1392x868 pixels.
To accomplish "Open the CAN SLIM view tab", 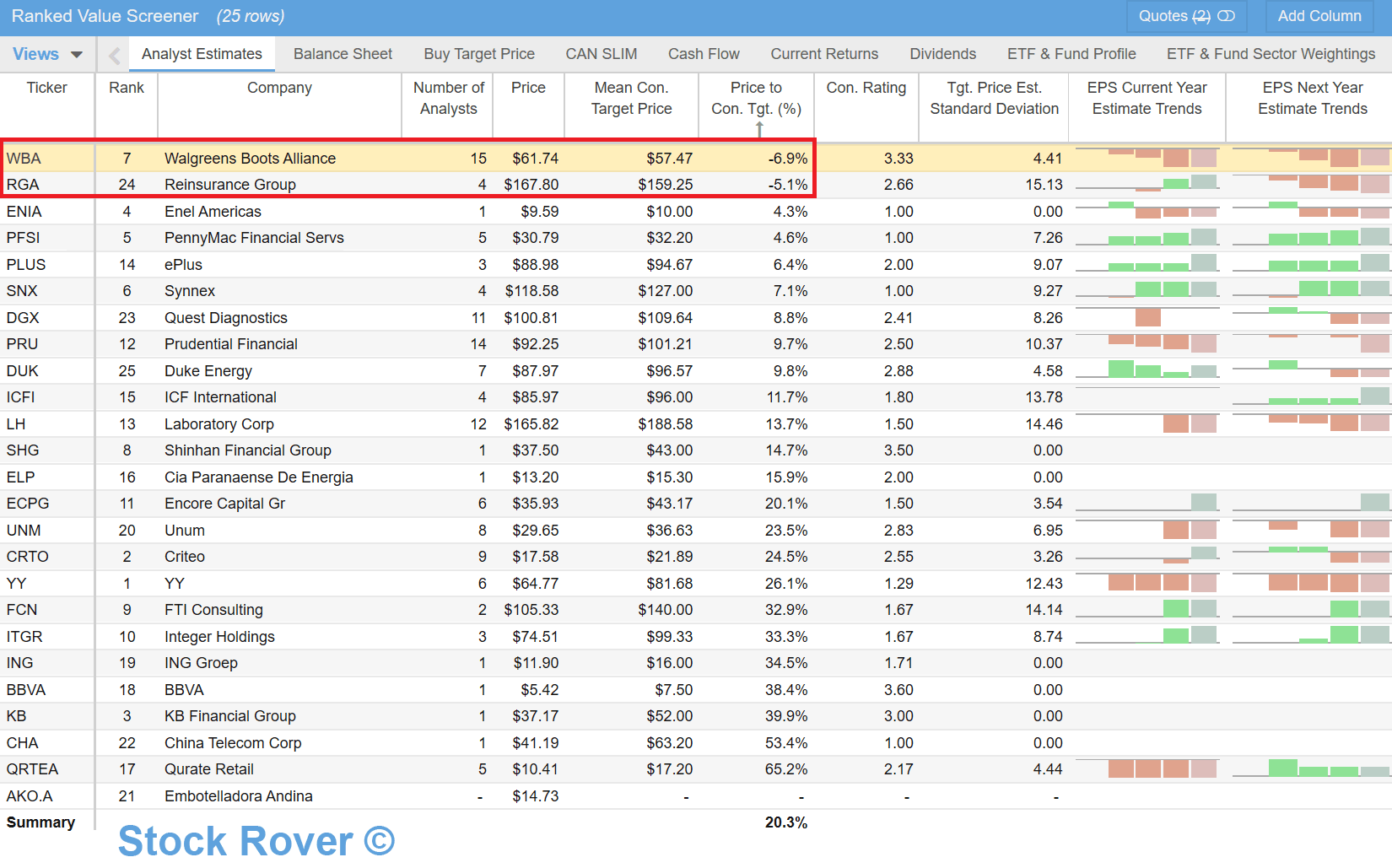I will (601, 54).
